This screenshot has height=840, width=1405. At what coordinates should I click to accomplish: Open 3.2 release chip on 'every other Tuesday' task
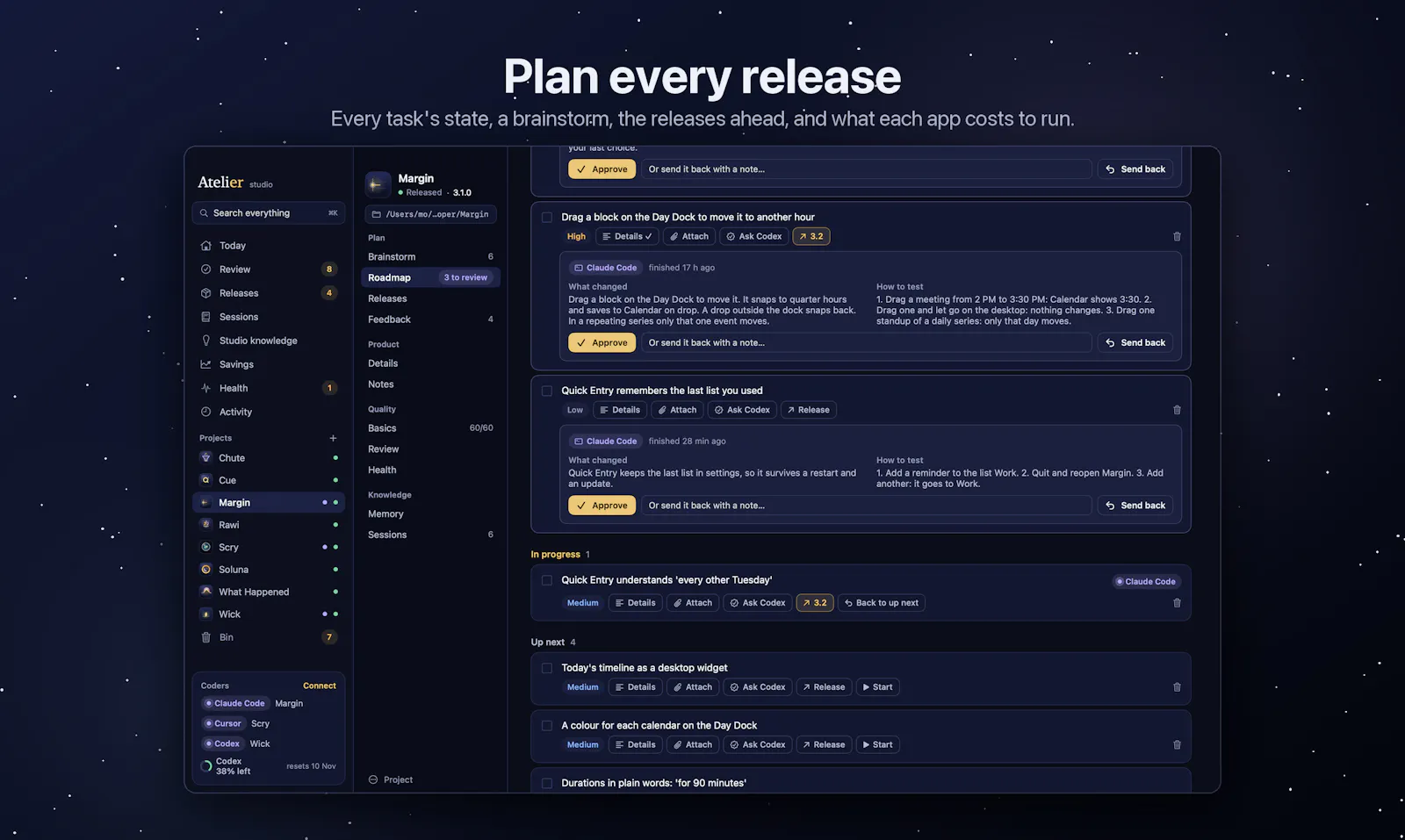point(814,603)
